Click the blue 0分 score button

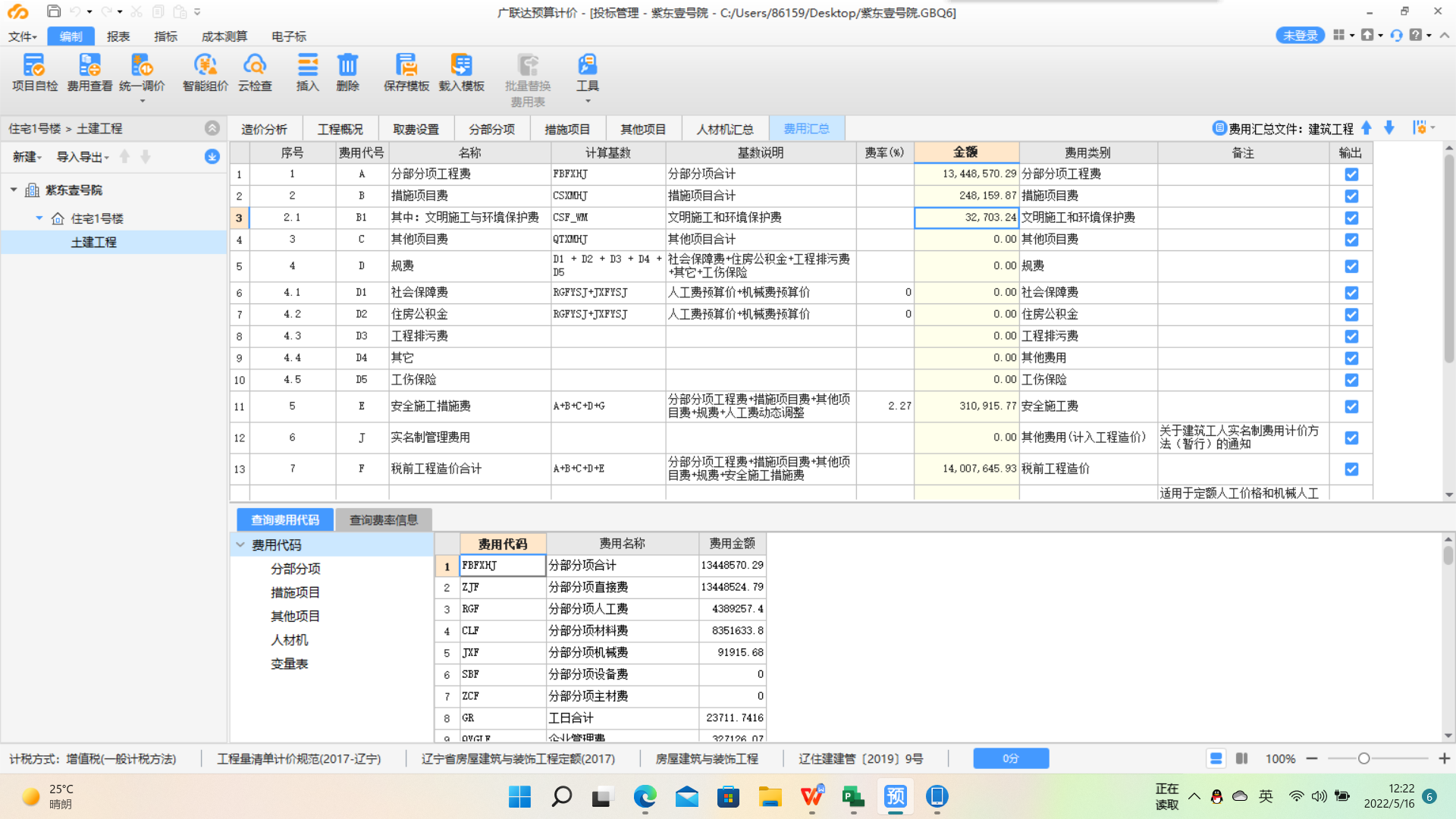[x=1011, y=758]
